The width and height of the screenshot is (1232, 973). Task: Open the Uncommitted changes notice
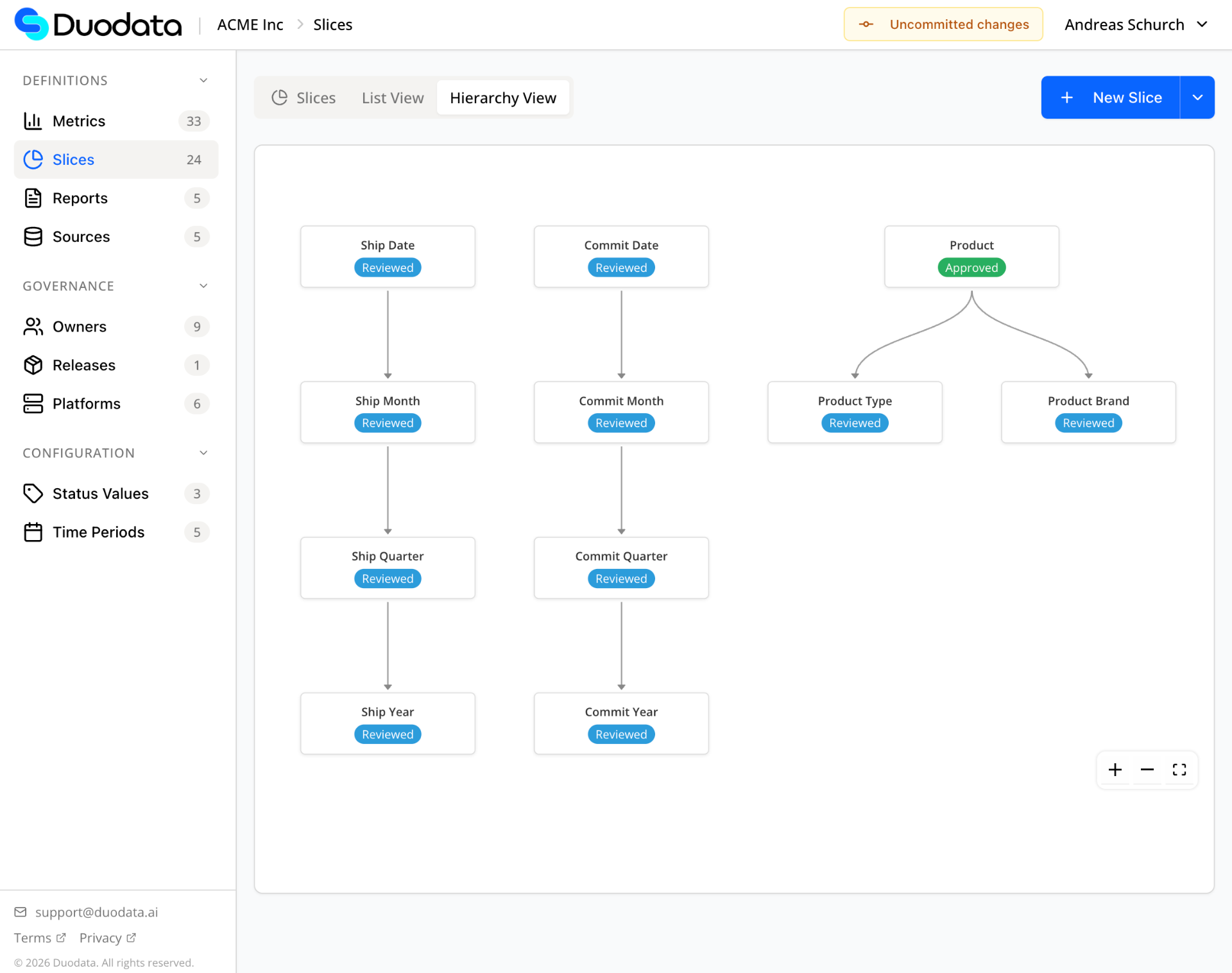pyautogui.click(x=943, y=24)
